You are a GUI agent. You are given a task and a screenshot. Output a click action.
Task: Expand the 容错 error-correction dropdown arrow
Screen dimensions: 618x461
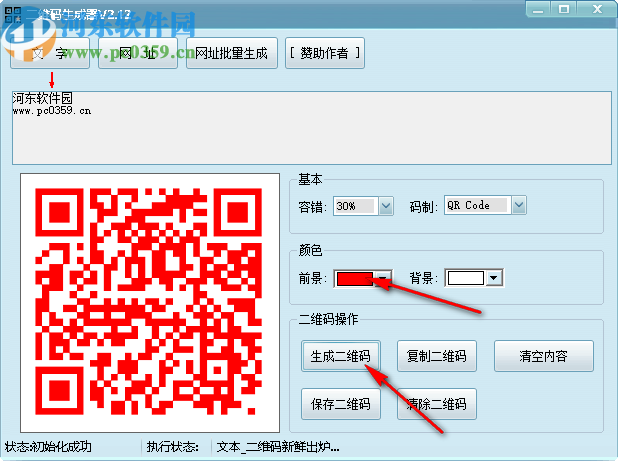click(386, 206)
